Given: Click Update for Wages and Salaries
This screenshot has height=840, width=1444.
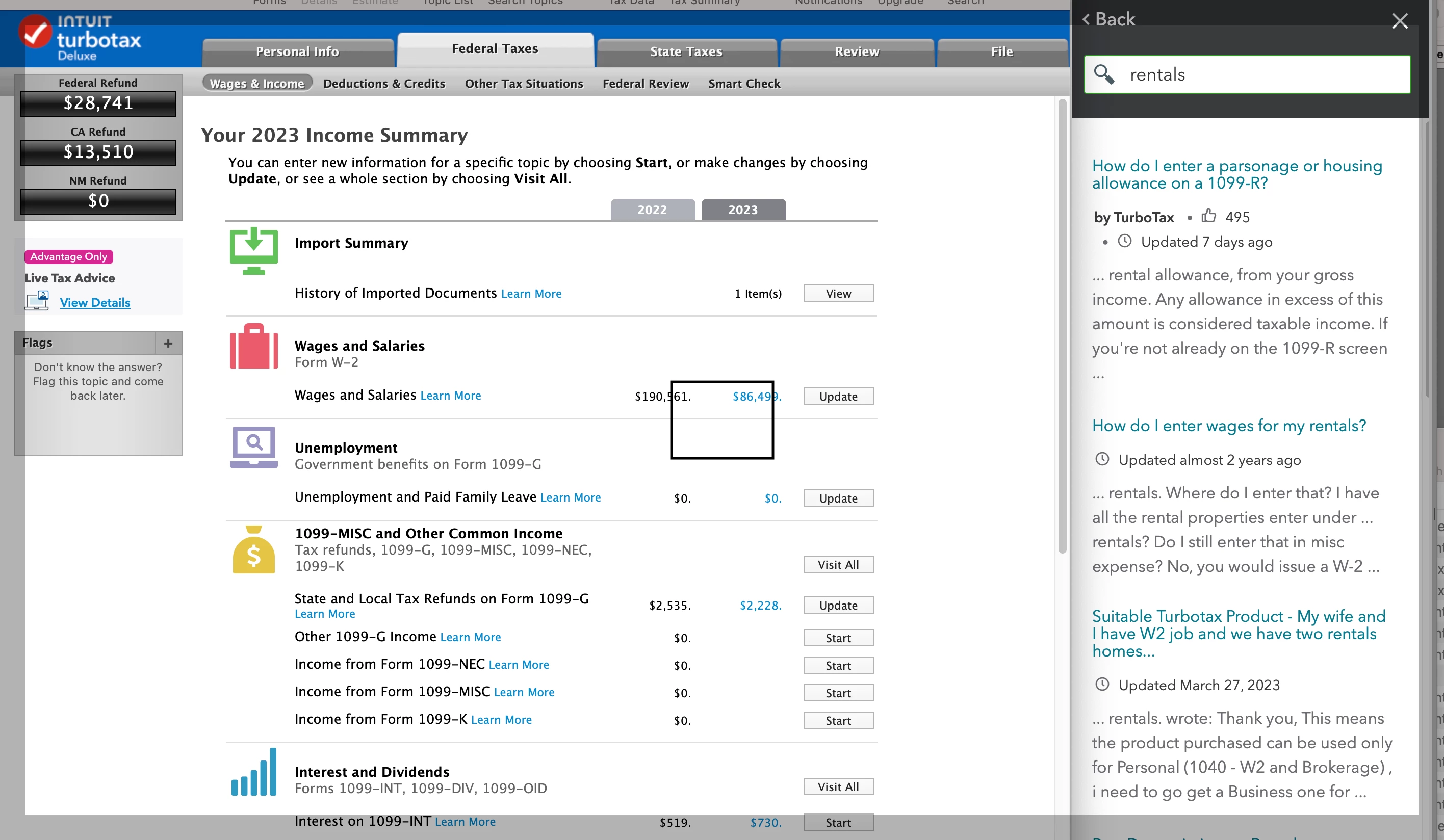Looking at the screenshot, I should click(838, 397).
